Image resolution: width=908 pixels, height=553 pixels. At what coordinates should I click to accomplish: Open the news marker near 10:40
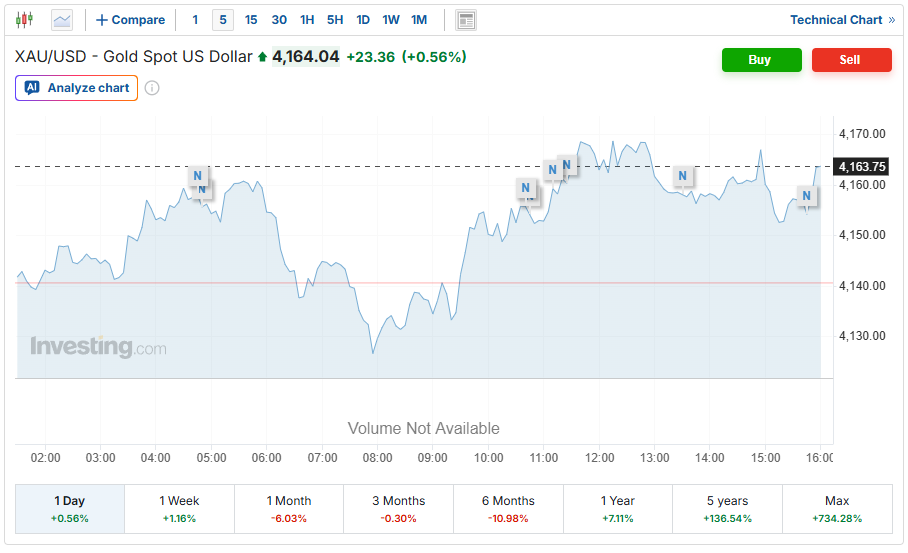pos(525,188)
